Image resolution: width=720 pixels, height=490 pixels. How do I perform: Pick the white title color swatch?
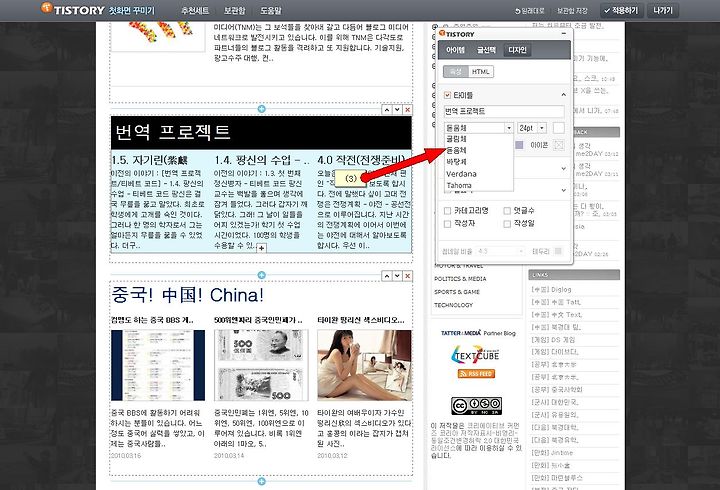558,128
